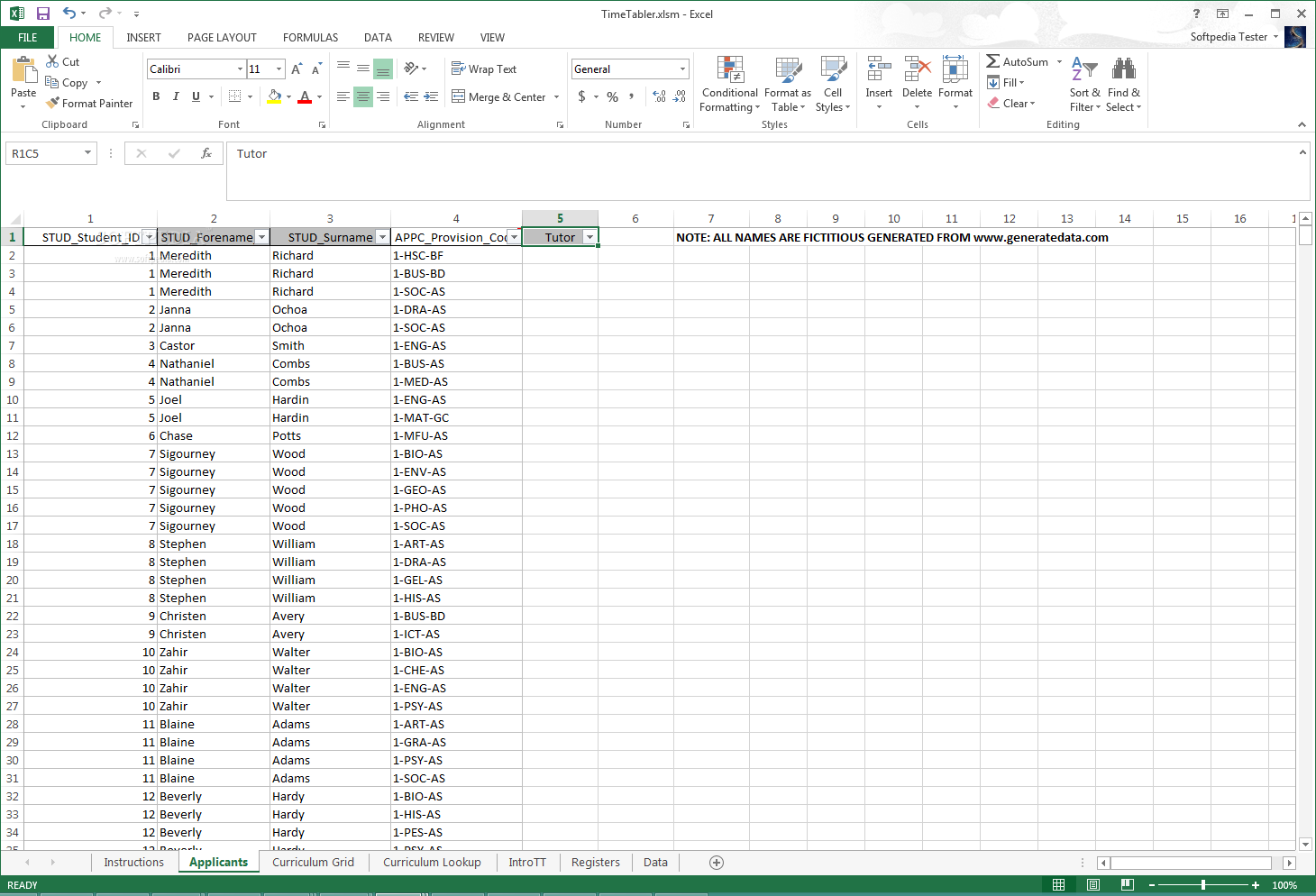The height and width of the screenshot is (896, 1316).
Task: Toggle Top Align vertical alignment
Action: 343,69
